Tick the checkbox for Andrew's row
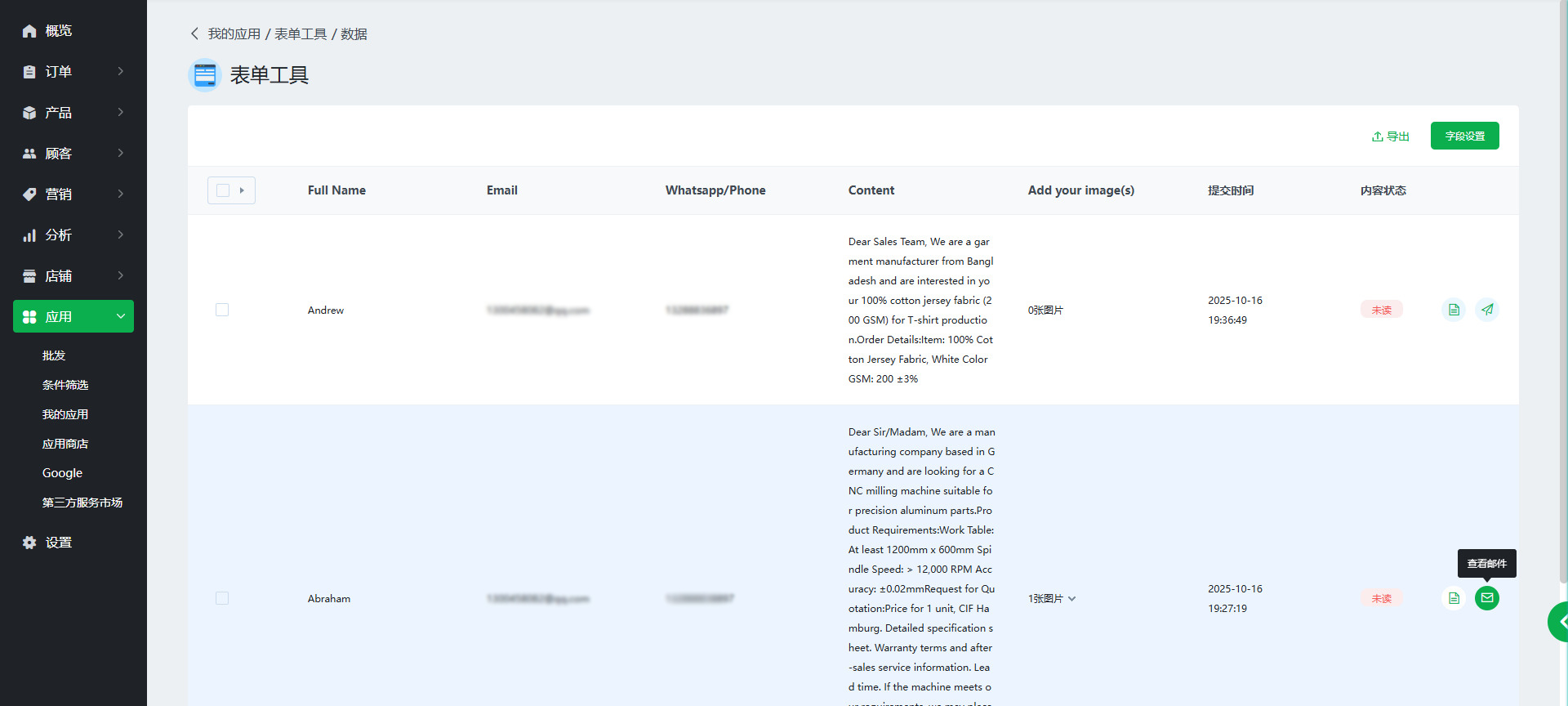This screenshot has height=706, width=1568. coord(222,310)
